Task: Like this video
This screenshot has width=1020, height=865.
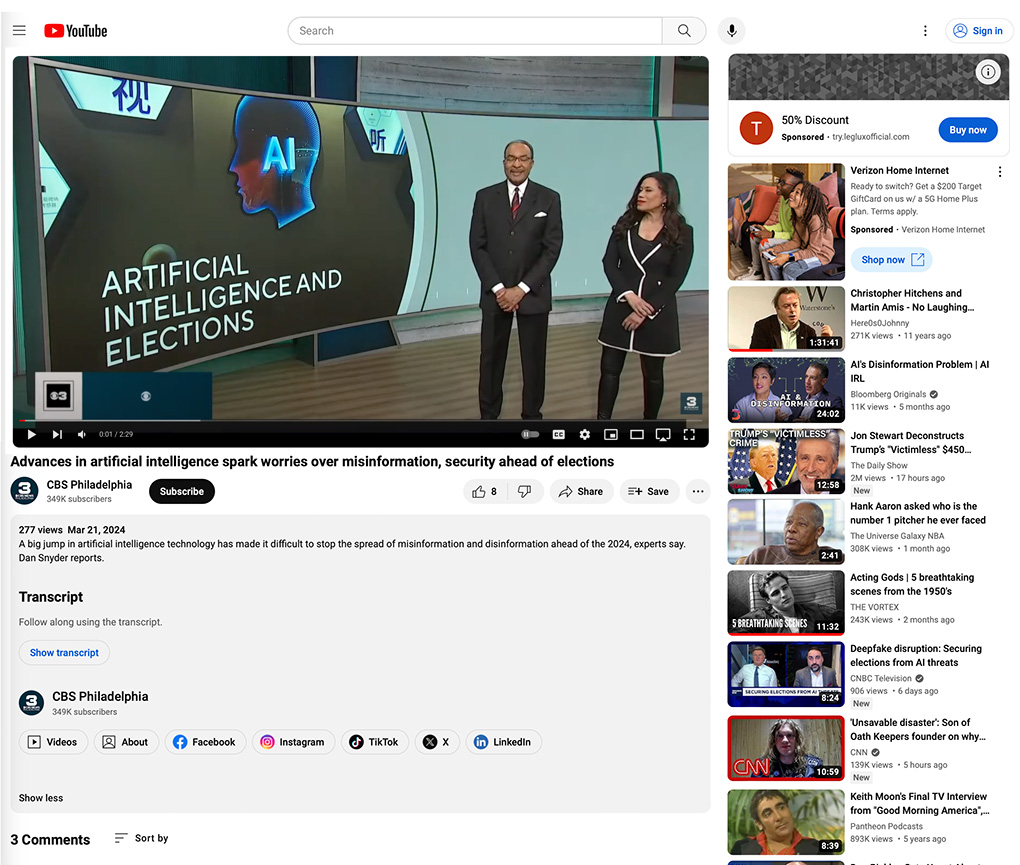Action: pyautogui.click(x=487, y=492)
